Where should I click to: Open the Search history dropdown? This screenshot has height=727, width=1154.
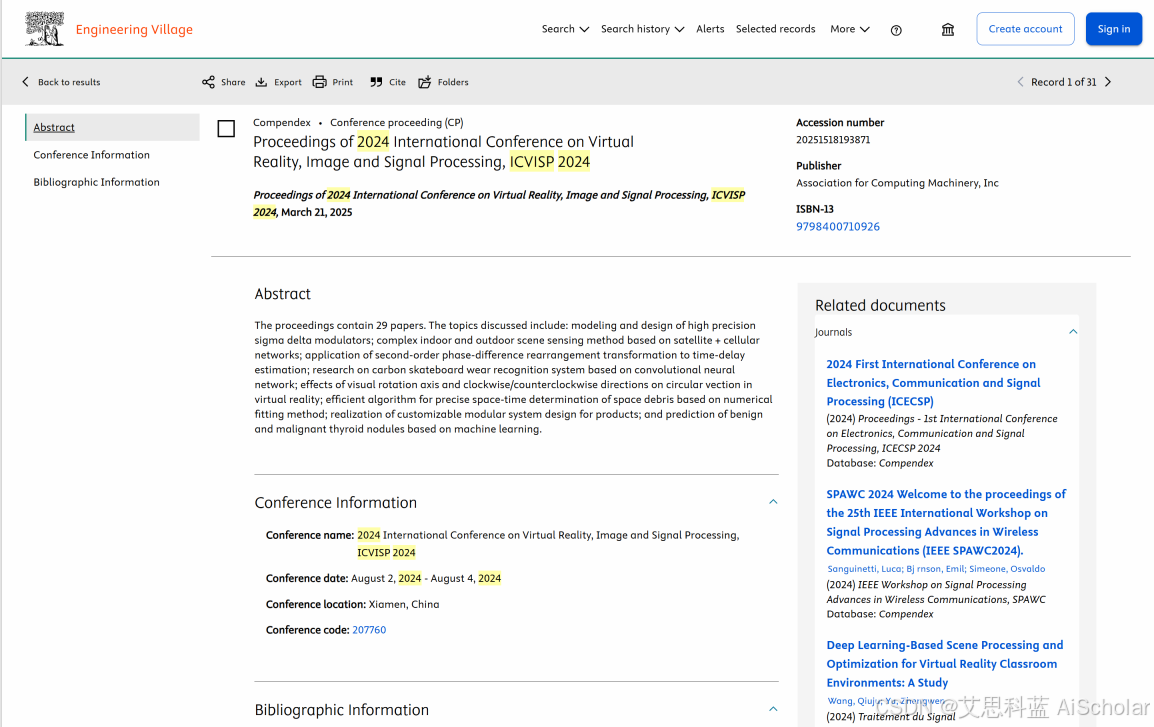click(x=643, y=29)
